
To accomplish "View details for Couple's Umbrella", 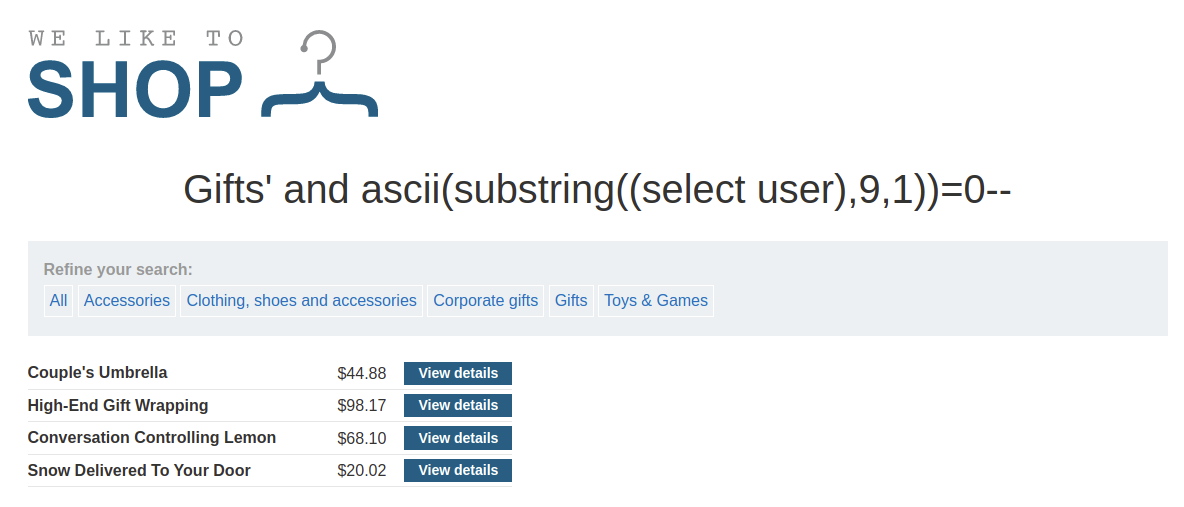I will click(x=458, y=373).
